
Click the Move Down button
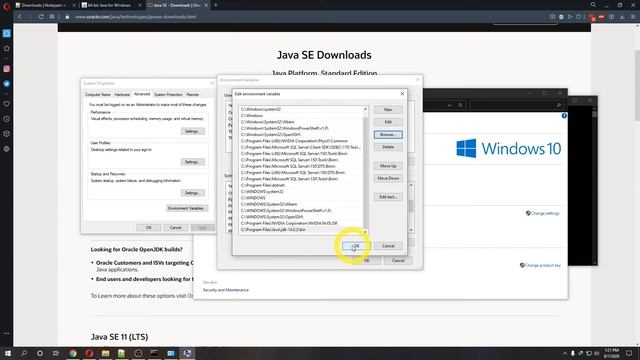(x=388, y=178)
